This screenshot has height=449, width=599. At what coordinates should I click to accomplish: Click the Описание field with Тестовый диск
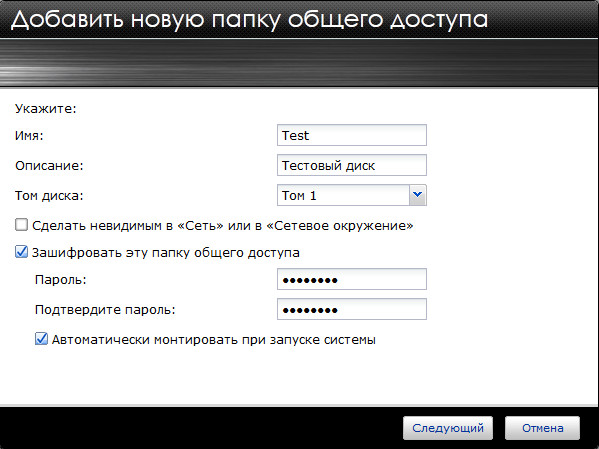point(351,165)
